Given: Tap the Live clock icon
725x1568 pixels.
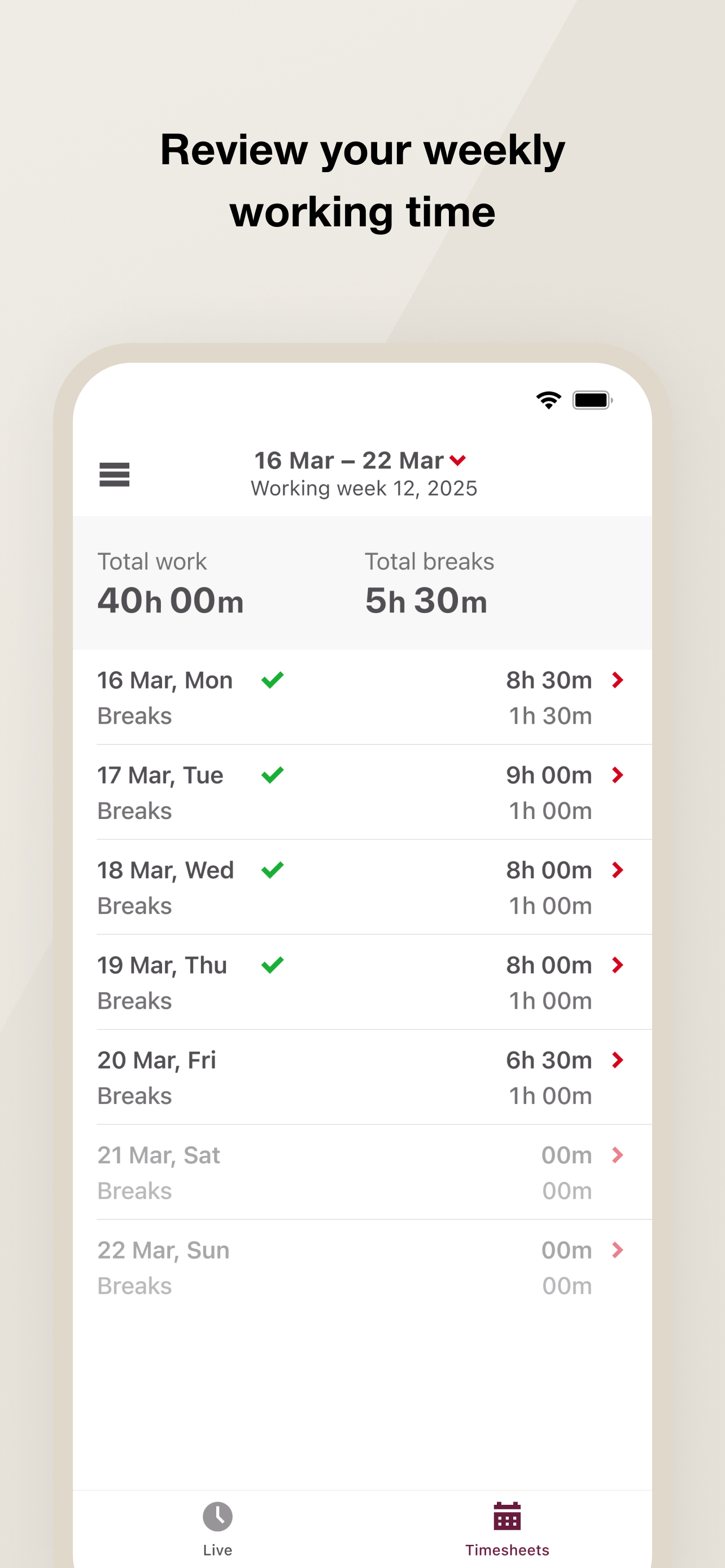Looking at the screenshot, I should tap(217, 1516).
